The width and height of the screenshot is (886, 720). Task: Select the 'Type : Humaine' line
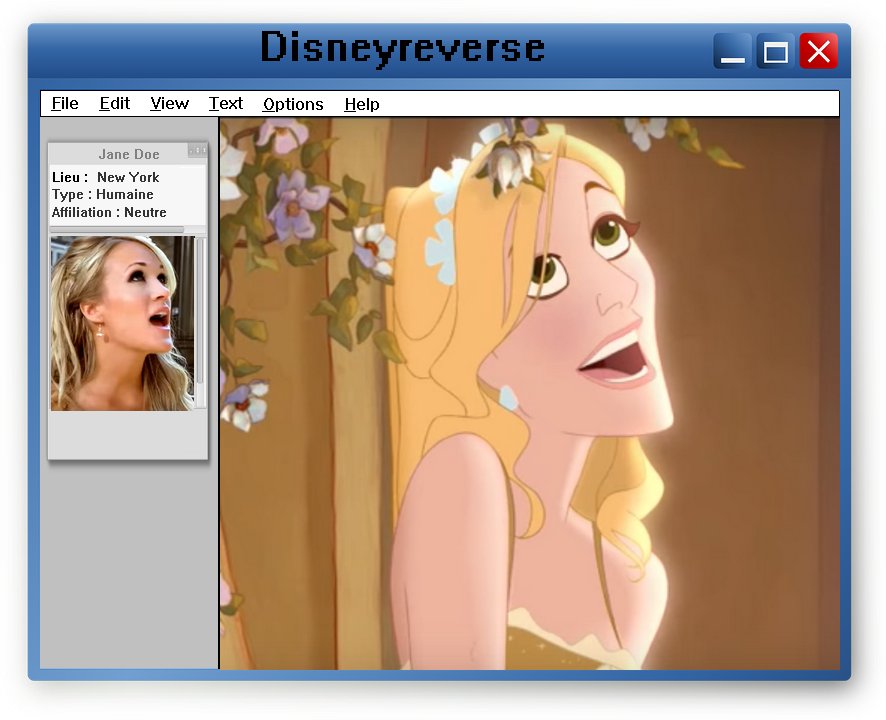pos(102,194)
